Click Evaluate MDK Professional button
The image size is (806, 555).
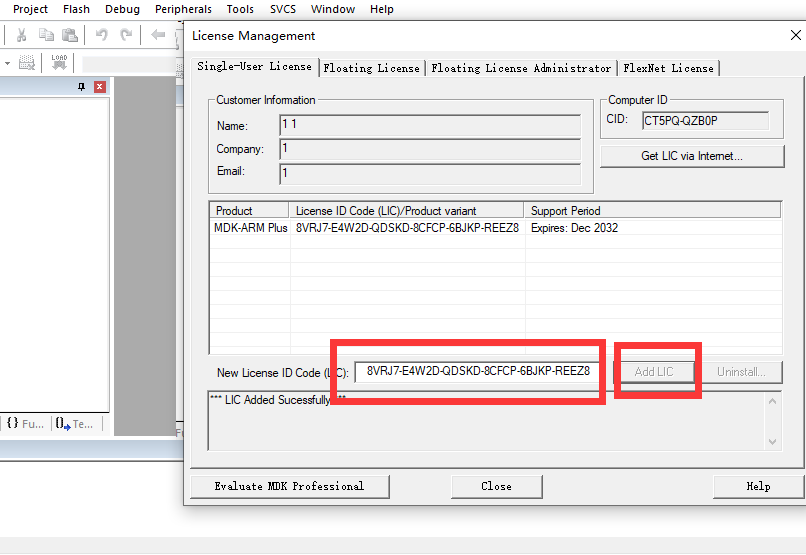click(x=289, y=486)
